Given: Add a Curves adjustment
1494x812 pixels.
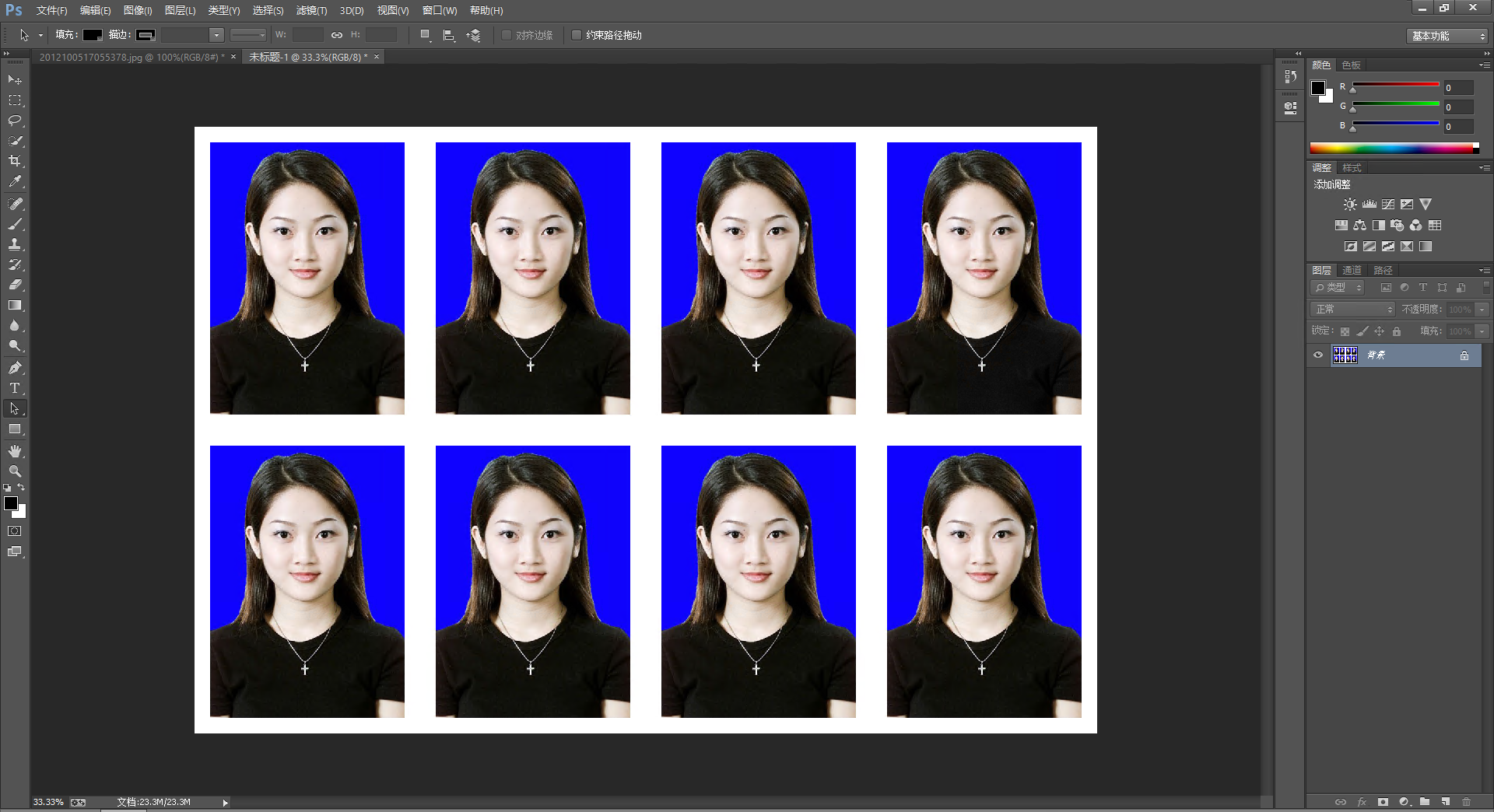Looking at the screenshot, I should pos(1388,205).
